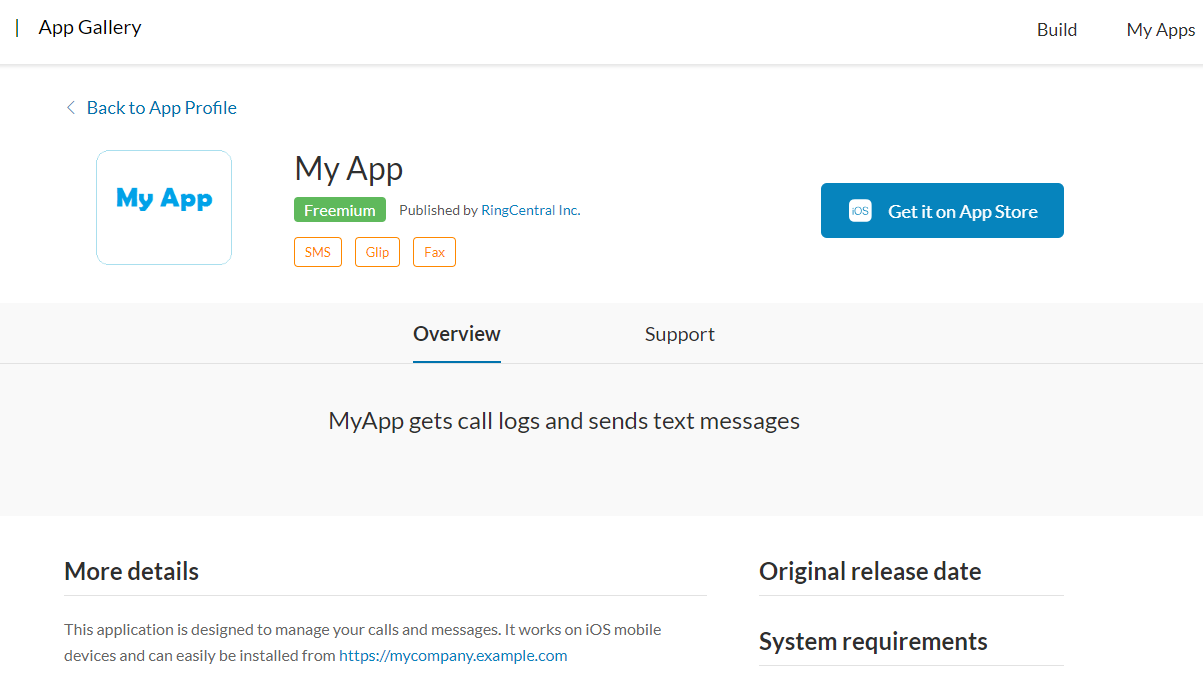Return via Back to App Profile link
The height and width of the screenshot is (696, 1203).
(x=161, y=108)
